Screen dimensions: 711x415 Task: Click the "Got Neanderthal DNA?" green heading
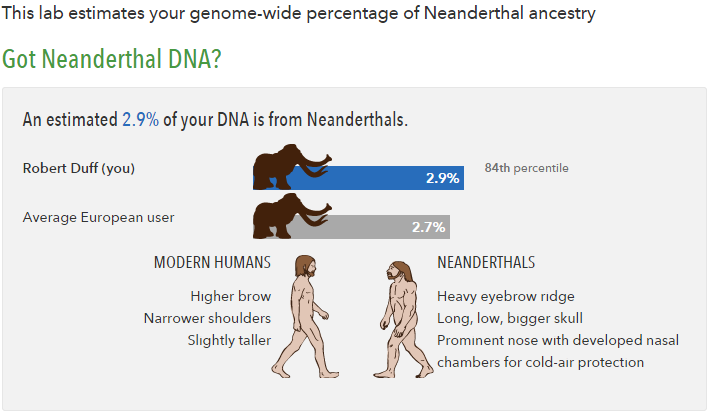(x=112, y=59)
